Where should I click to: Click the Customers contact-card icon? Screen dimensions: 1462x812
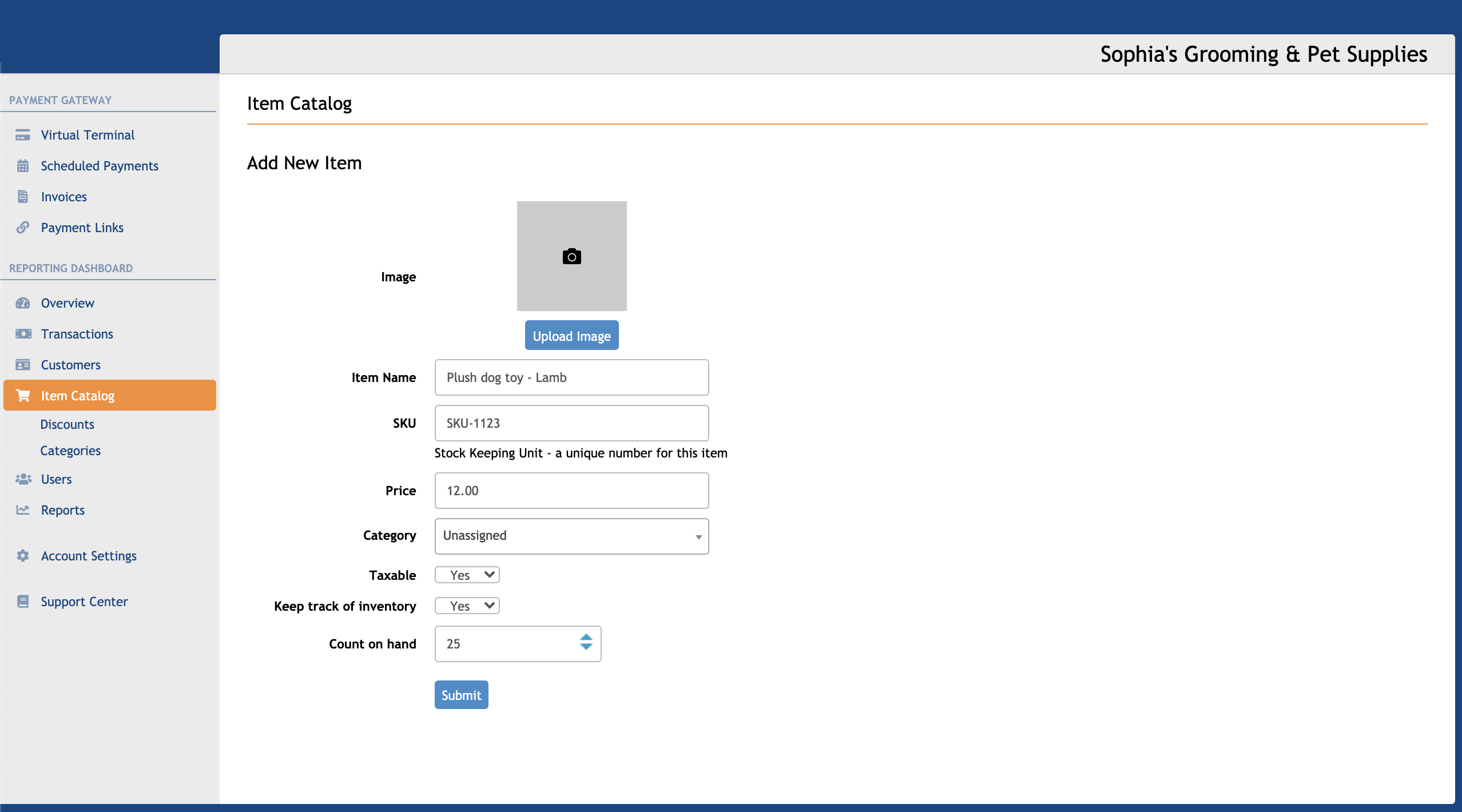pos(22,364)
